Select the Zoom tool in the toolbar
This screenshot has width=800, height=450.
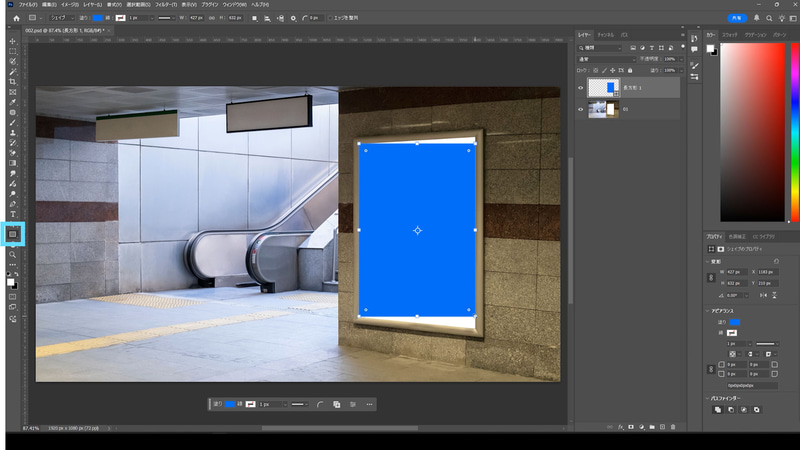pyautogui.click(x=13, y=255)
